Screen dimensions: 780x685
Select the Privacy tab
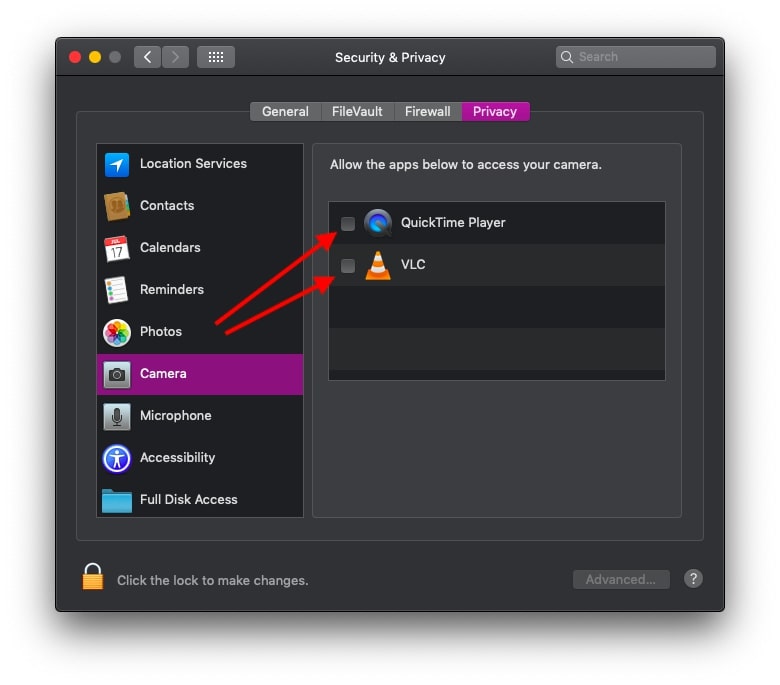click(x=495, y=111)
